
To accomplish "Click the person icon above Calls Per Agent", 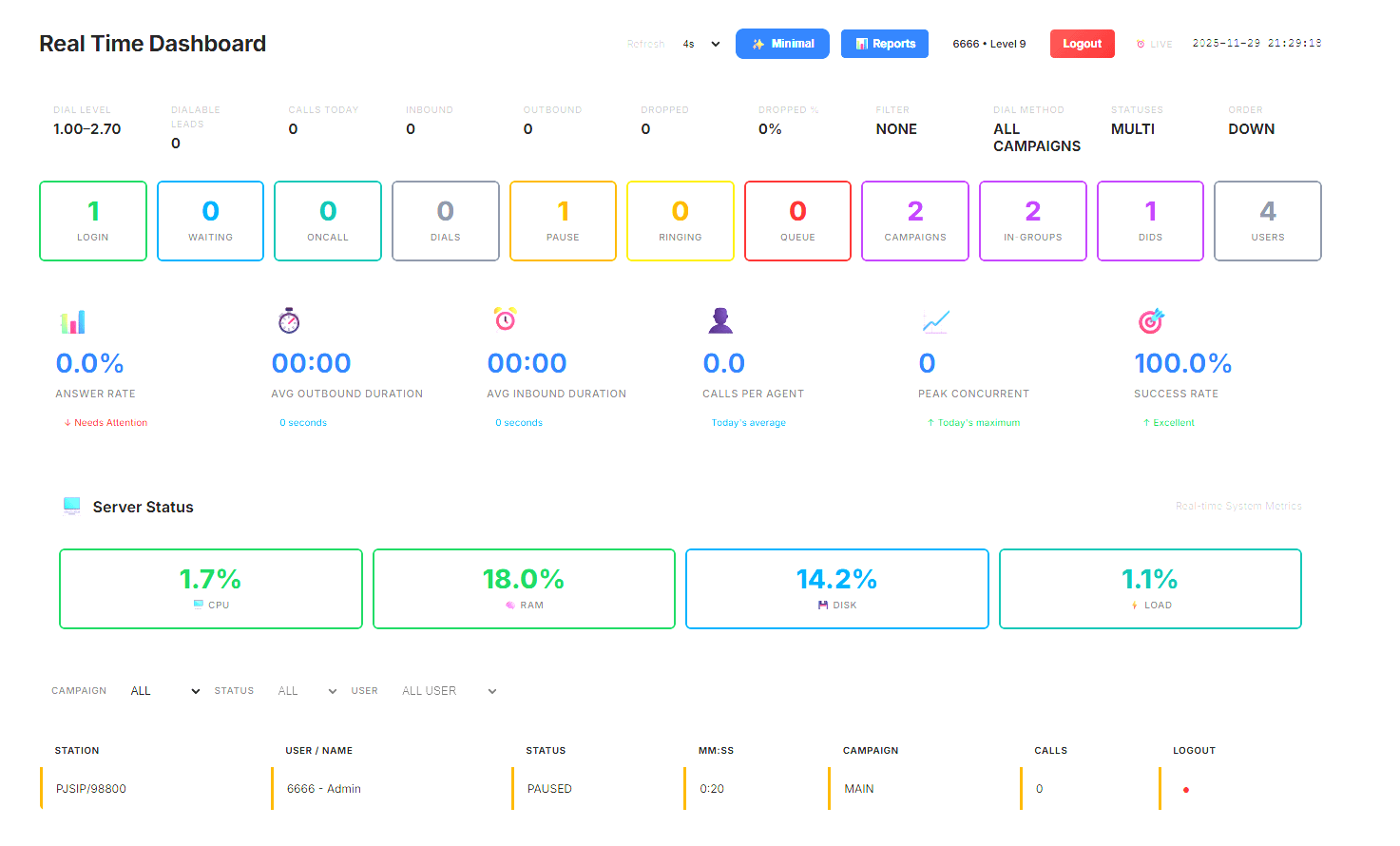I will pyautogui.click(x=721, y=321).
